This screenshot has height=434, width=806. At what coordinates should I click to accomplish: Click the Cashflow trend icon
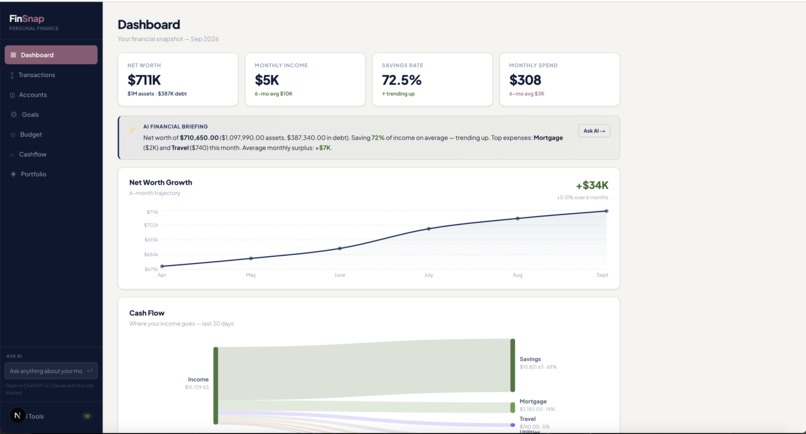(x=13, y=154)
